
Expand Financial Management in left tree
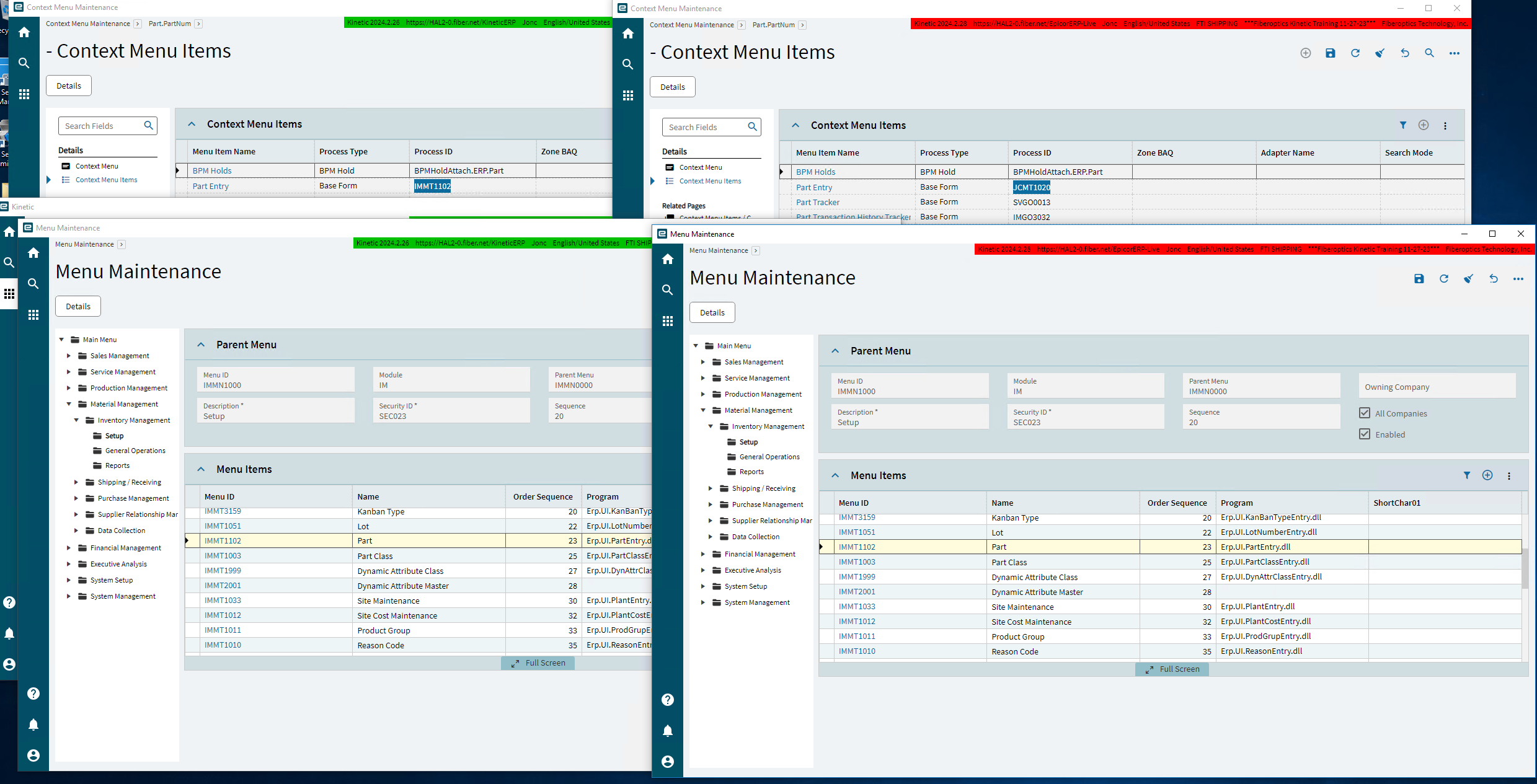click(68, 548)
